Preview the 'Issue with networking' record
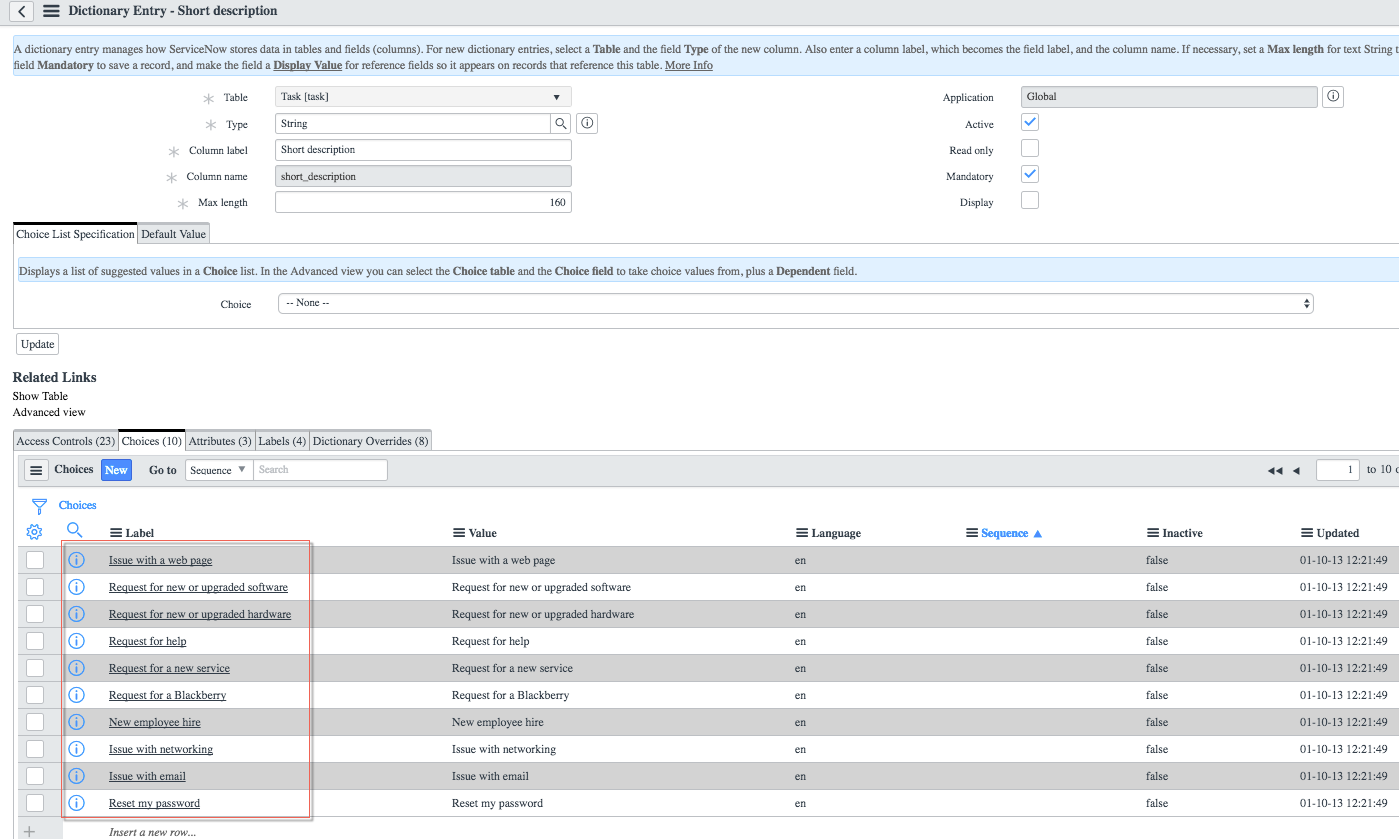The image size is (1399, 839). 76,749
